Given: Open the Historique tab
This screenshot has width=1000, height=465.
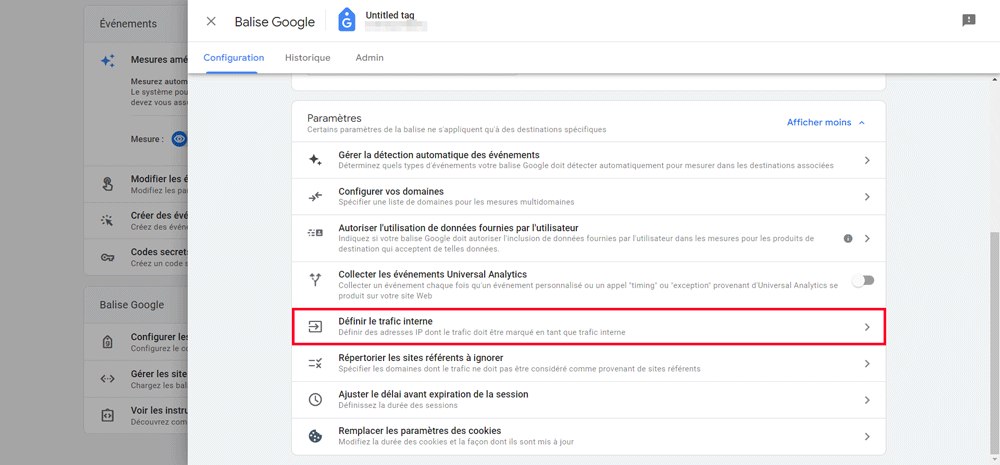Looking at the screenshot, I should click(307, 57).
